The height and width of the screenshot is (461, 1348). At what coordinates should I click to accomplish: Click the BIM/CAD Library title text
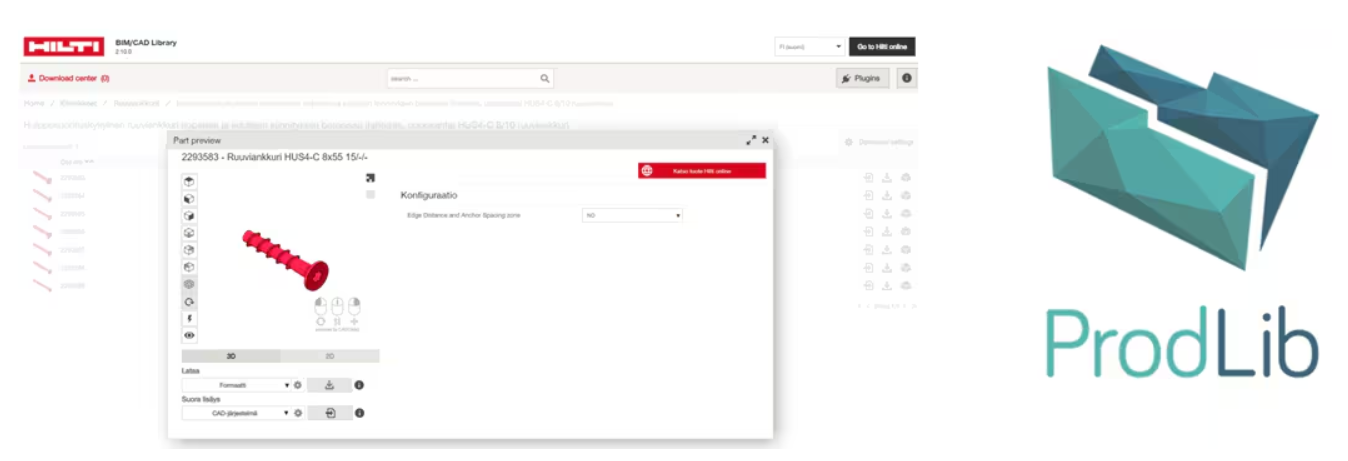(146, 42)
